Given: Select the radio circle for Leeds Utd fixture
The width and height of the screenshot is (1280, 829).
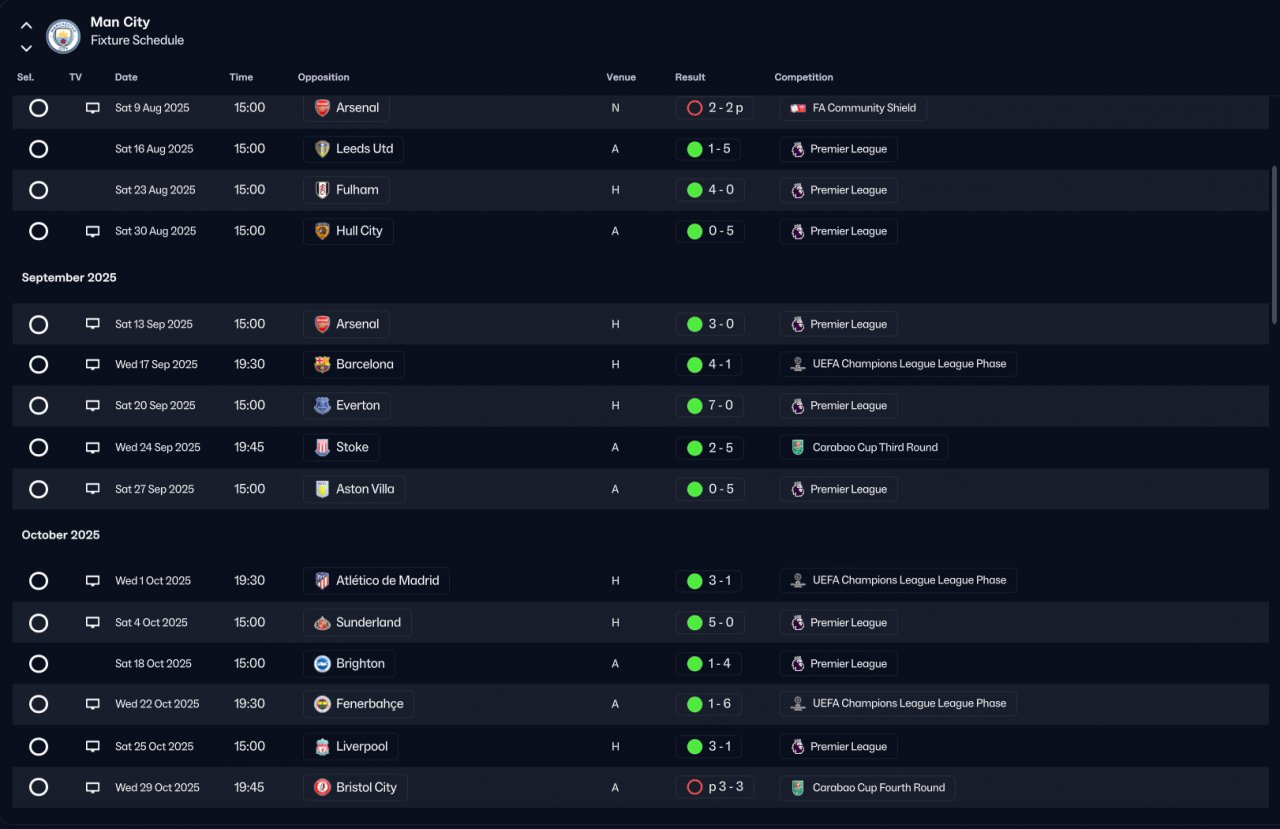Looking at the screenshot, I should (38, 149).
